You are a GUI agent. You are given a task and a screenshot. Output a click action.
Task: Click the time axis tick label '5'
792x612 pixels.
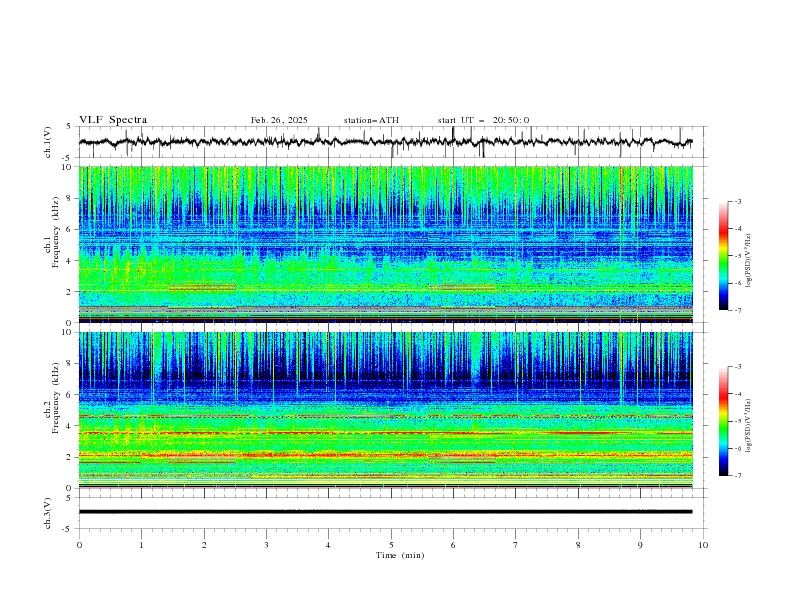391,545
